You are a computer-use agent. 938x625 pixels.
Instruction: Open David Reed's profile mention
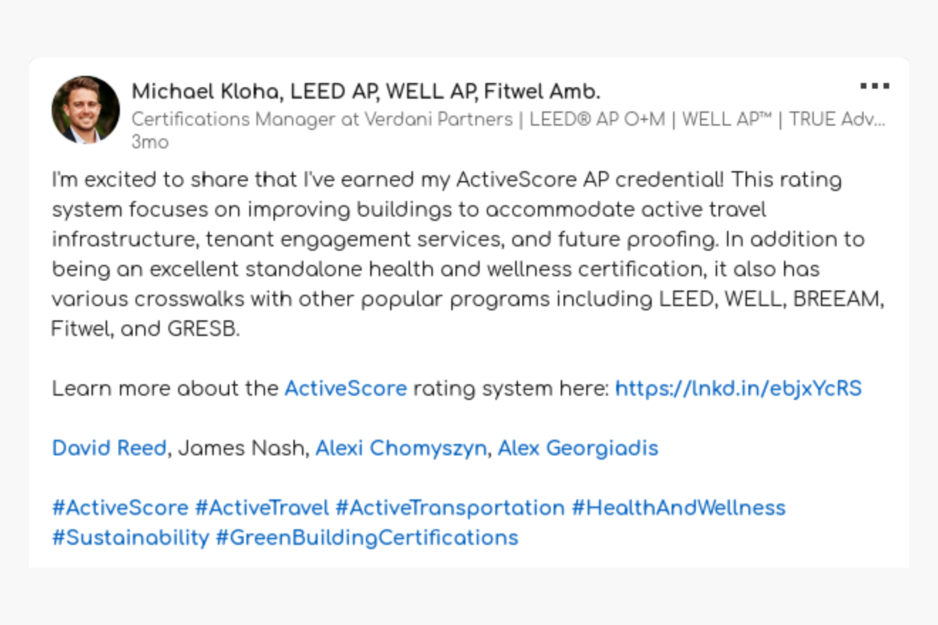[x=109, y=448]
